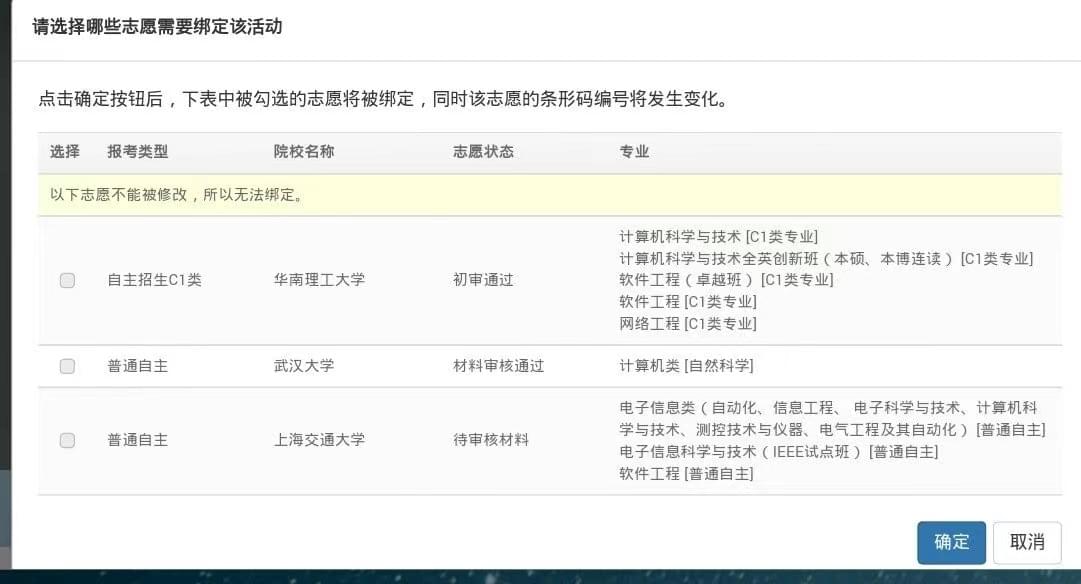Click the 电子信息科学与技术（IEEE试点班）major line
1081x584 pixels.
coord(779,452)
